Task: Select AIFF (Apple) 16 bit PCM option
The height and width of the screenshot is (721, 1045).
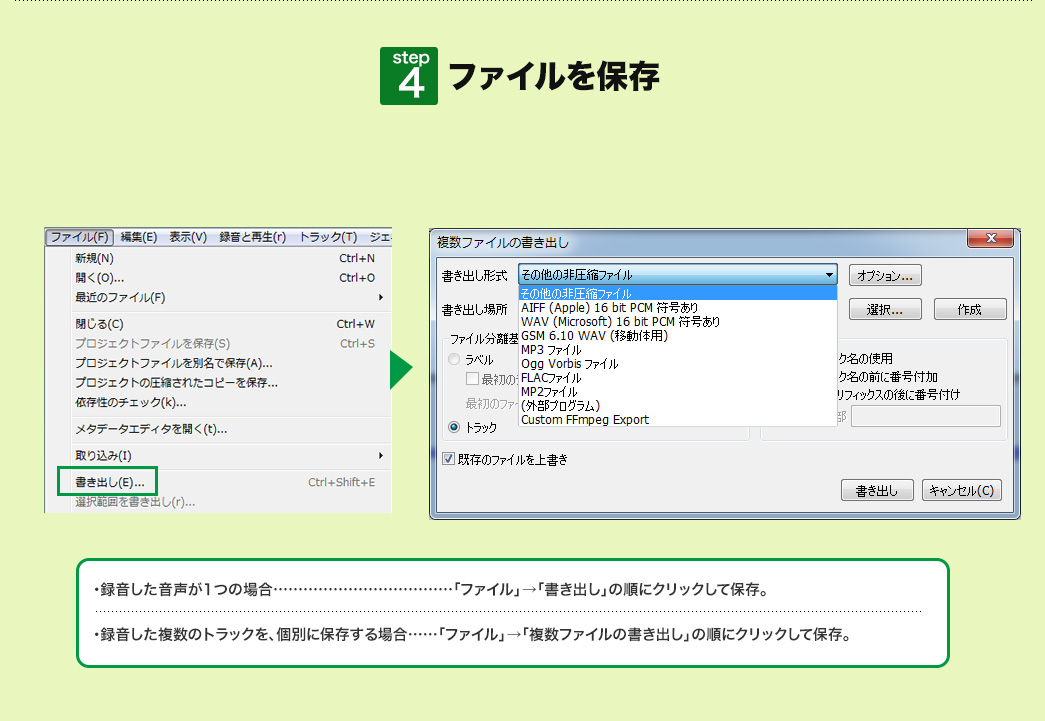Action: (677, 307)
